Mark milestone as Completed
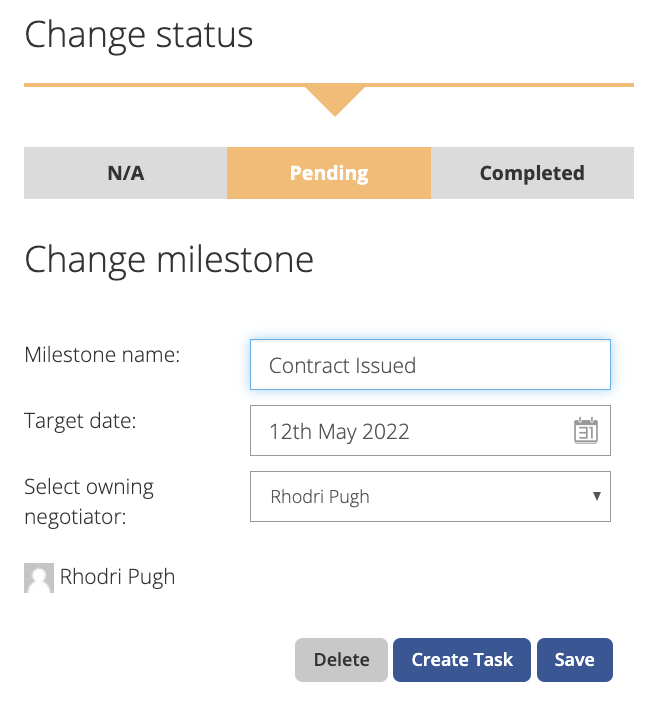 coord(532,173)
